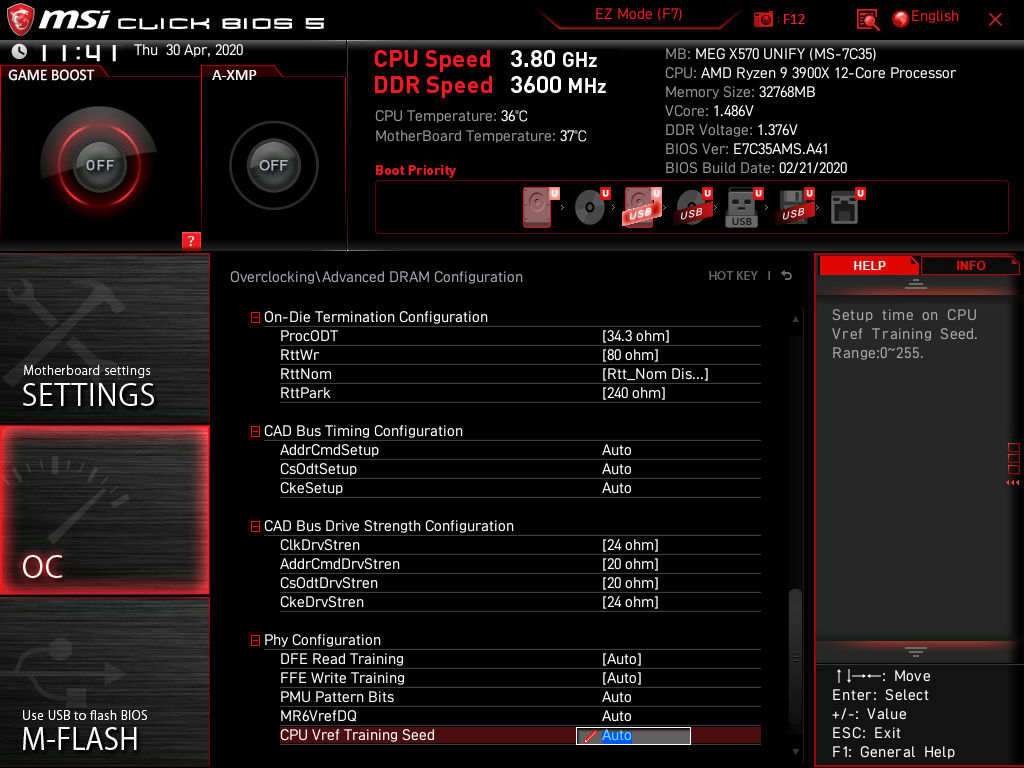Click the language globe icon
This screenshot has height=768, width=1024.
(900, 19)
